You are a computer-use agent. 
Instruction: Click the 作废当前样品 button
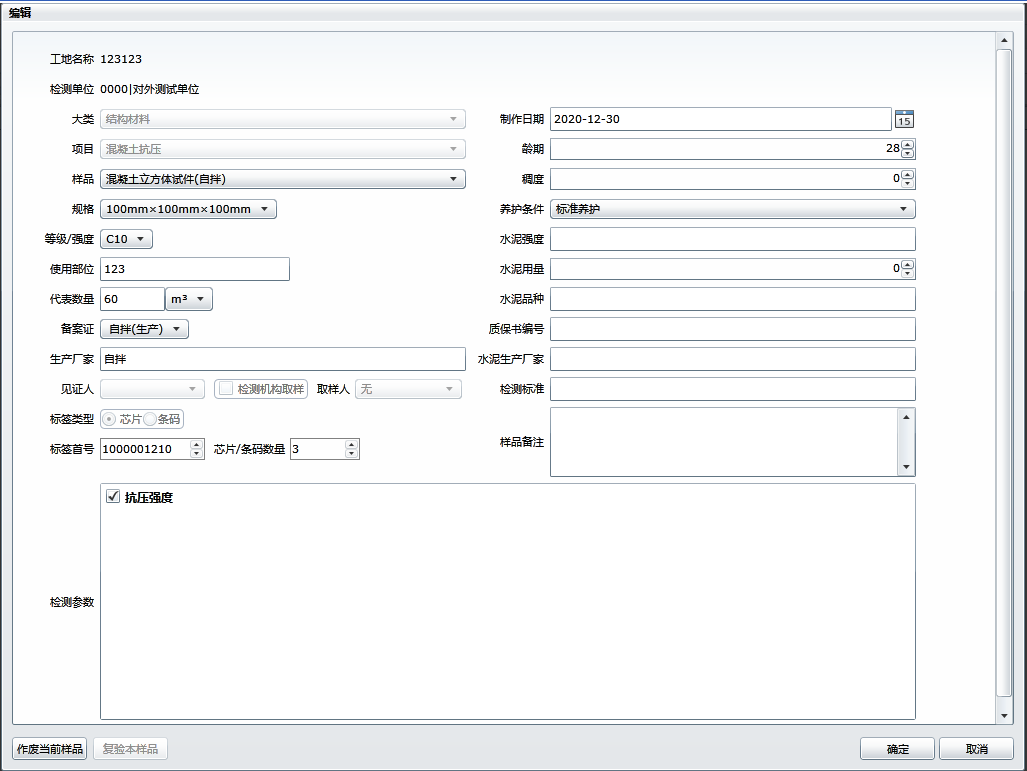50,749
